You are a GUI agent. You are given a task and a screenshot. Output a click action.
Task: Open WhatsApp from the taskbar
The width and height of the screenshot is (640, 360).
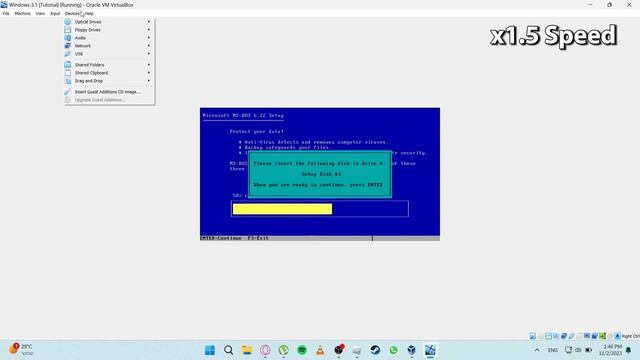pos(393,350)
